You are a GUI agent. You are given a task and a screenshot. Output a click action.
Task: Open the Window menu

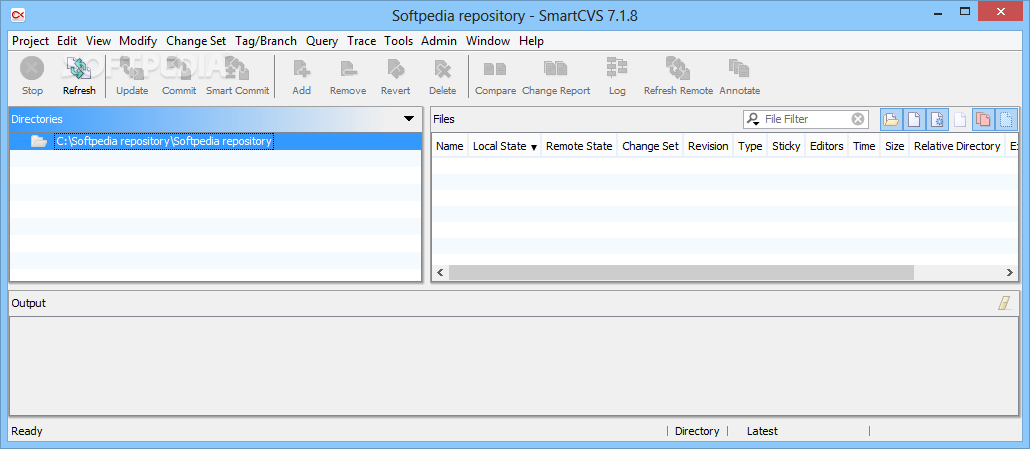pos(488,41)
